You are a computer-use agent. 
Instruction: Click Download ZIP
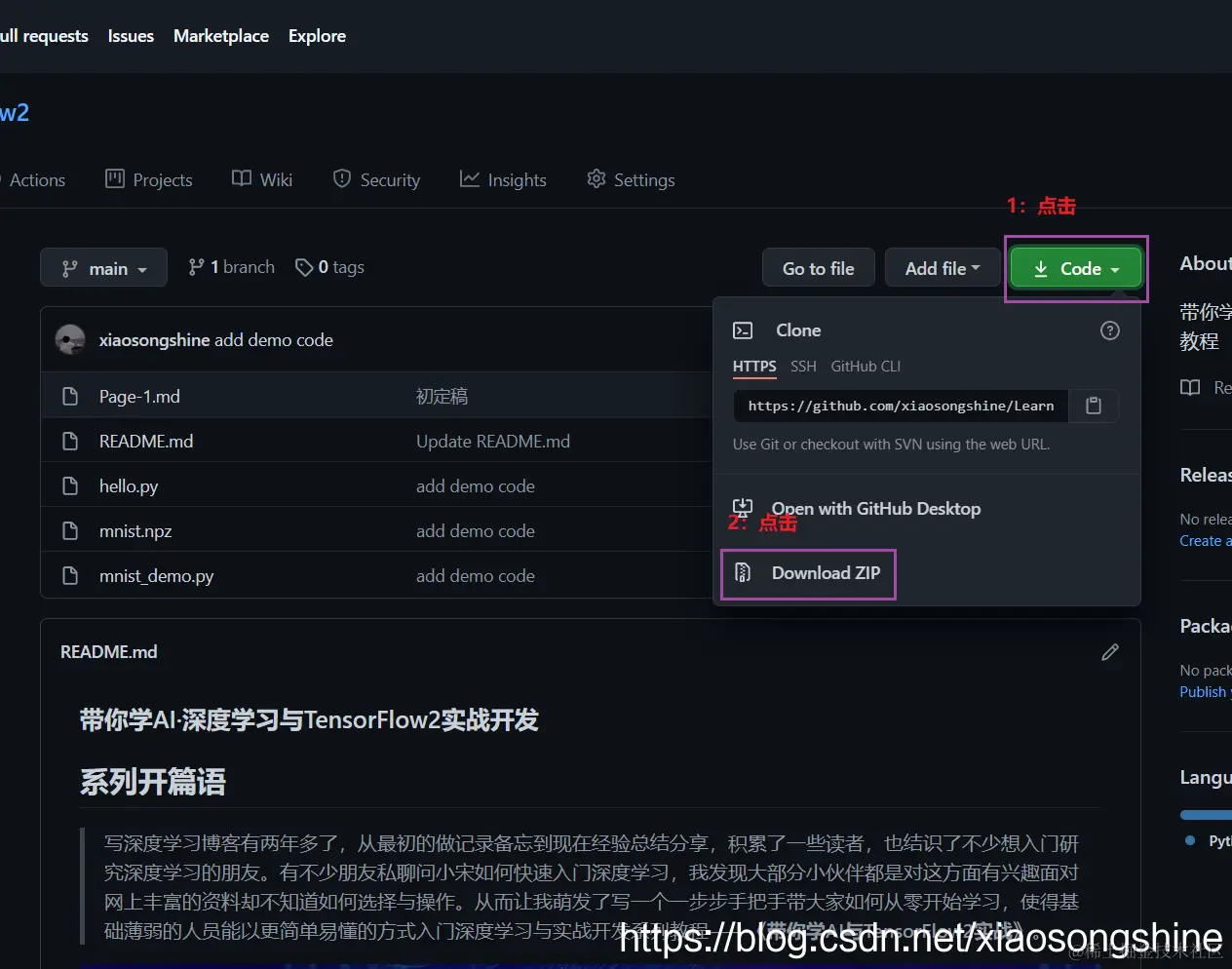tap(826, 573)
